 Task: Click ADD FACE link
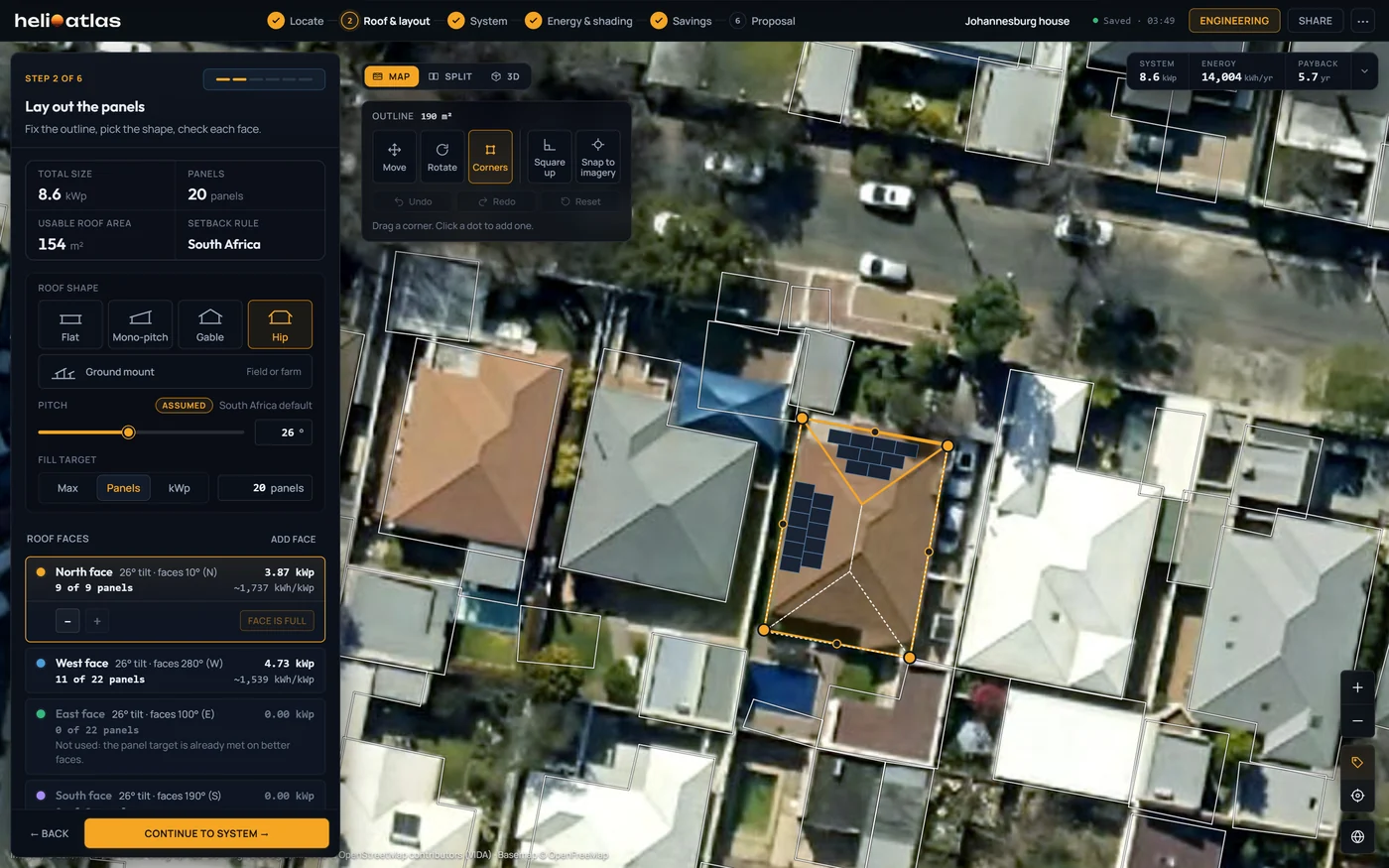tap(293, 540)
